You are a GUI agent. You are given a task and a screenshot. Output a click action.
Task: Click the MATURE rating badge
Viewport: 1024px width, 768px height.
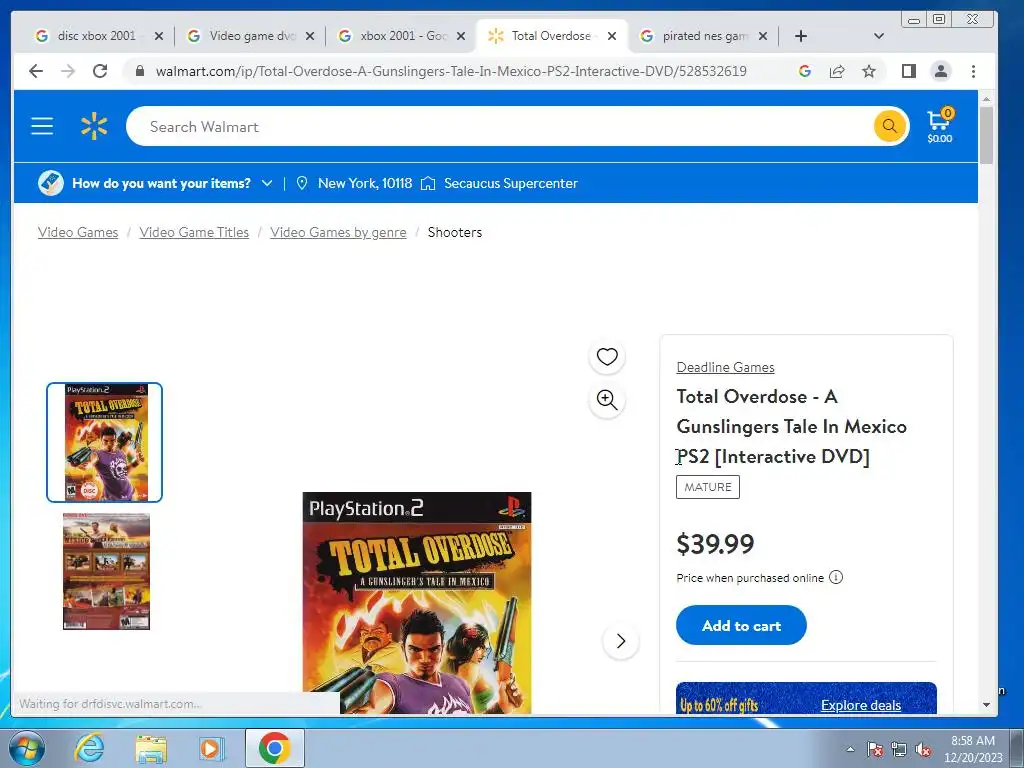point(708,487)
